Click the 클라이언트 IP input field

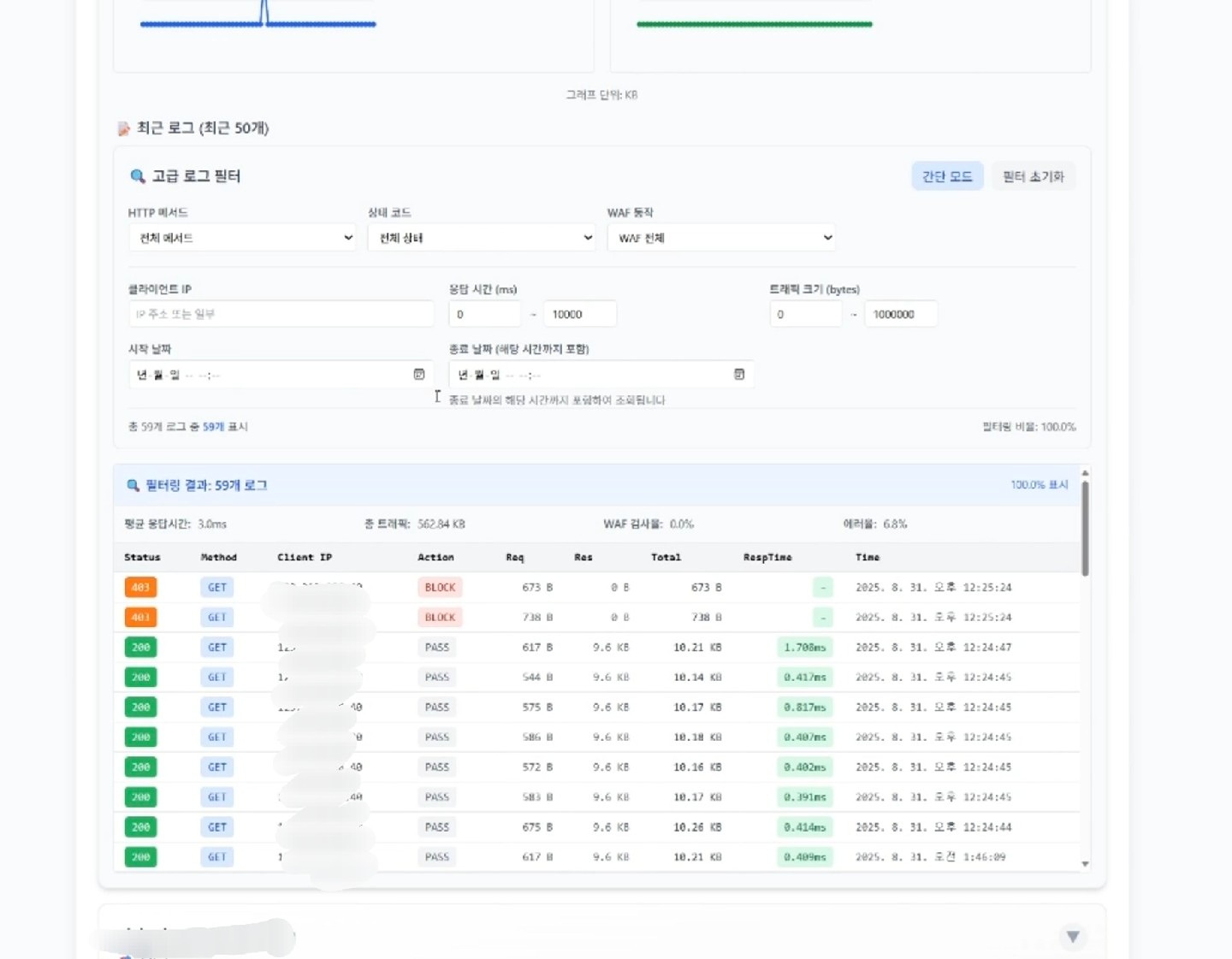pyautogui.click(x=281, y=314)
